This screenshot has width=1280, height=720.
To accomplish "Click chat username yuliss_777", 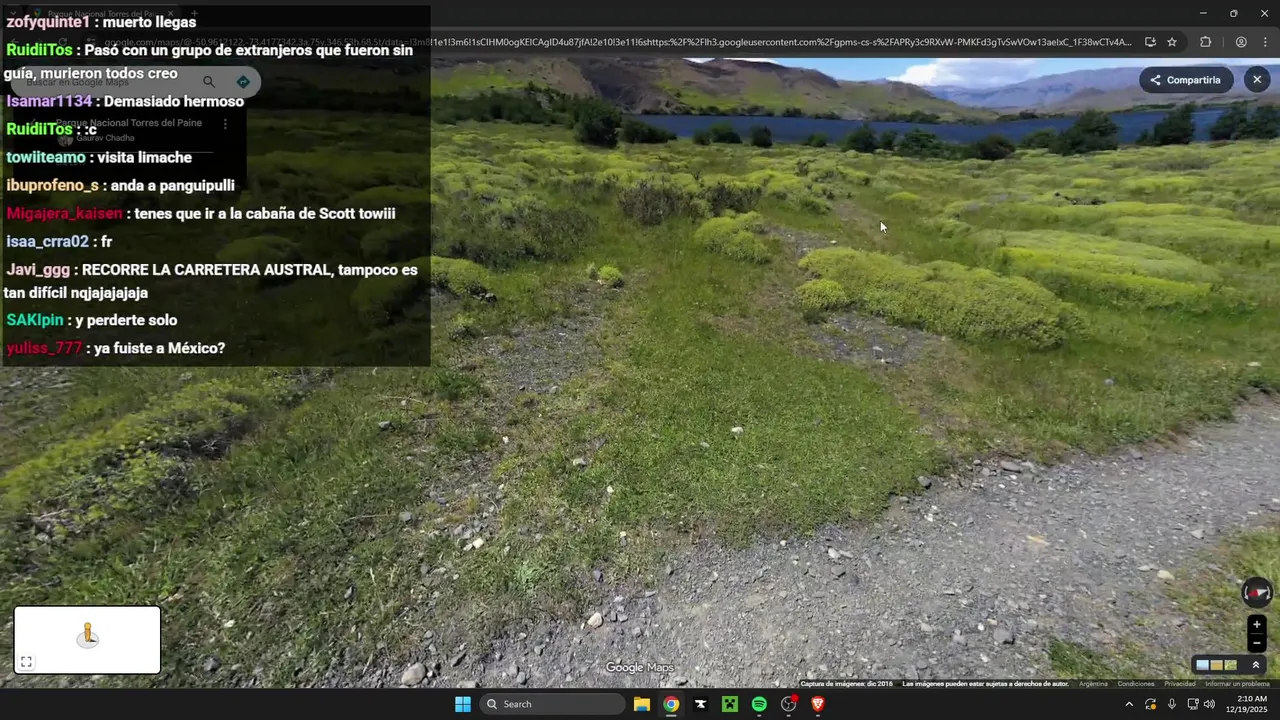I will click(44, 348).
